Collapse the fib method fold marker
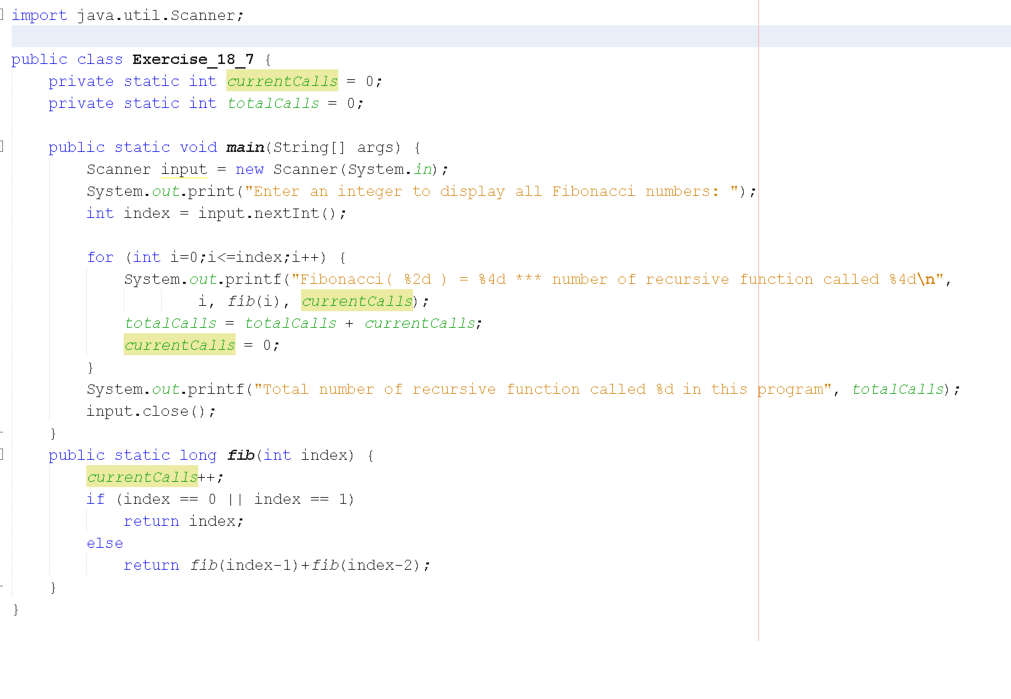This screenshot has height=699, width=1011. [x=3, y=455]
